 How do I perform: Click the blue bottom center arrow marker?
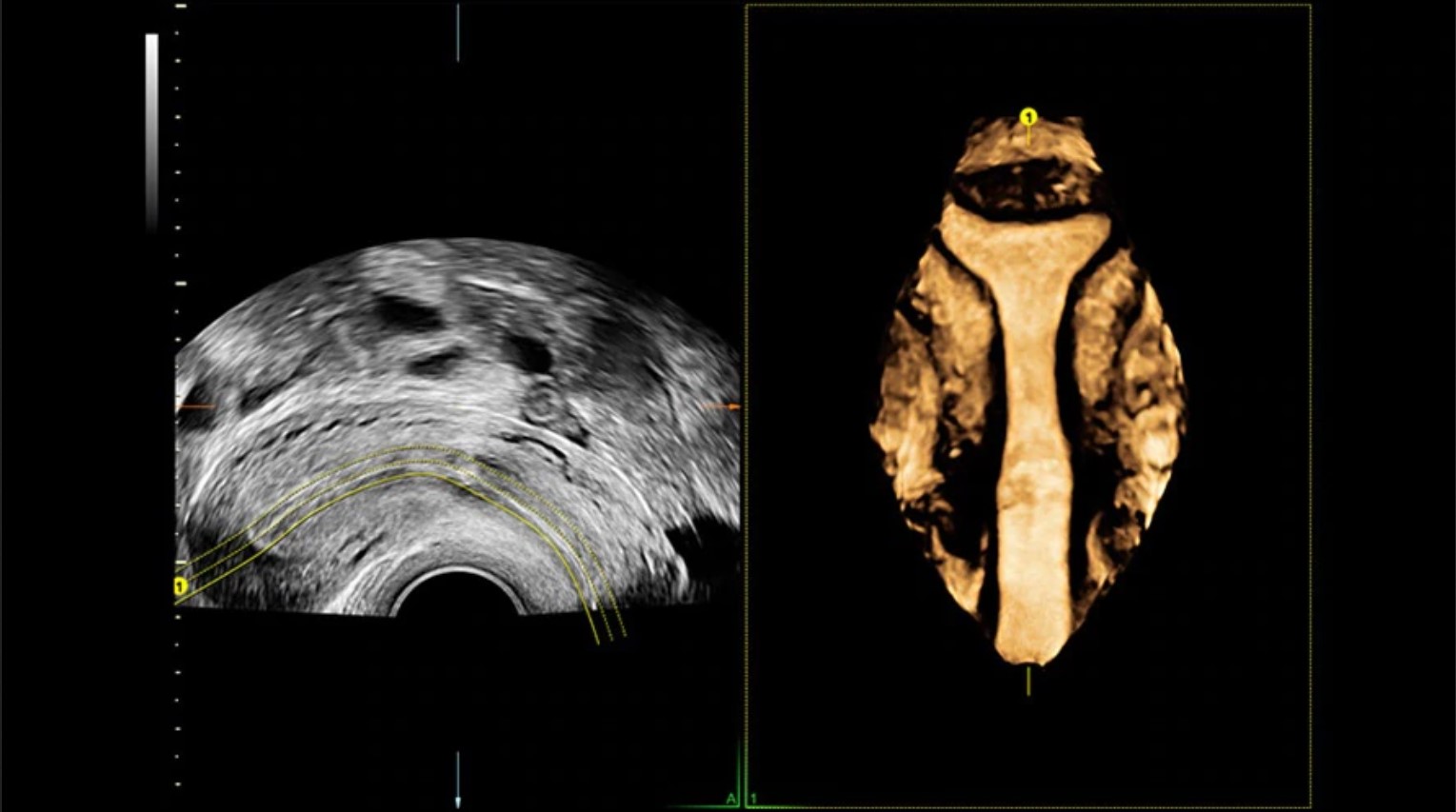coord(458,781)
